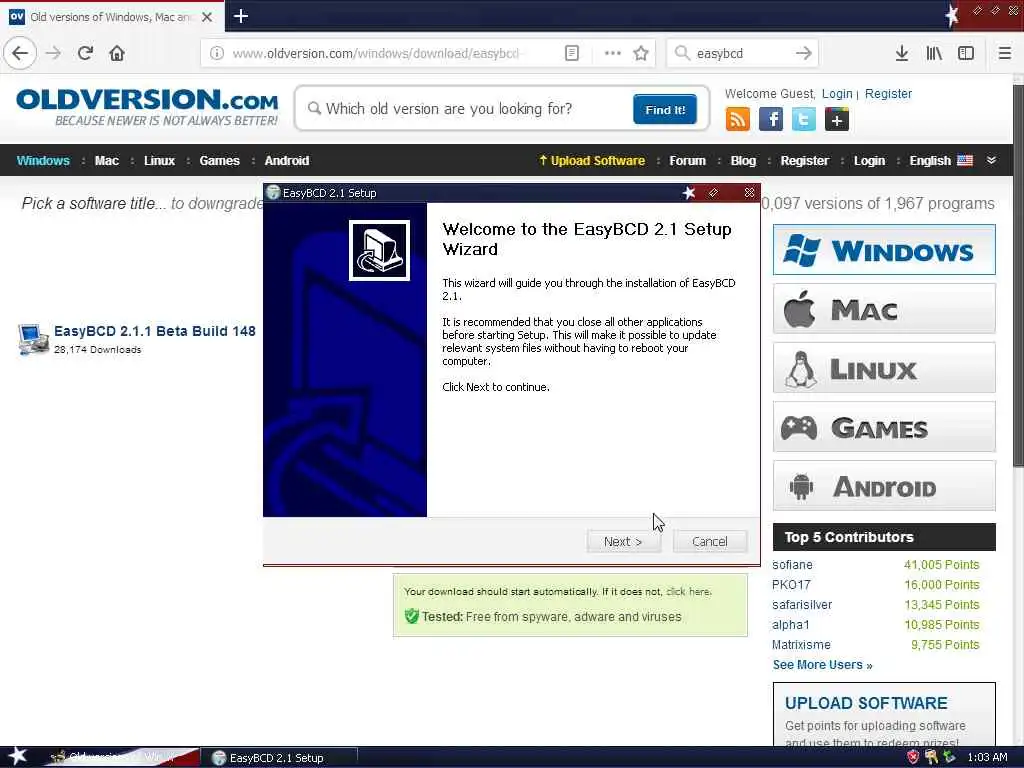The width and height of the screenshot is (1024, 768).
Task: Open the Forum nav item
Action: (687, 161)
